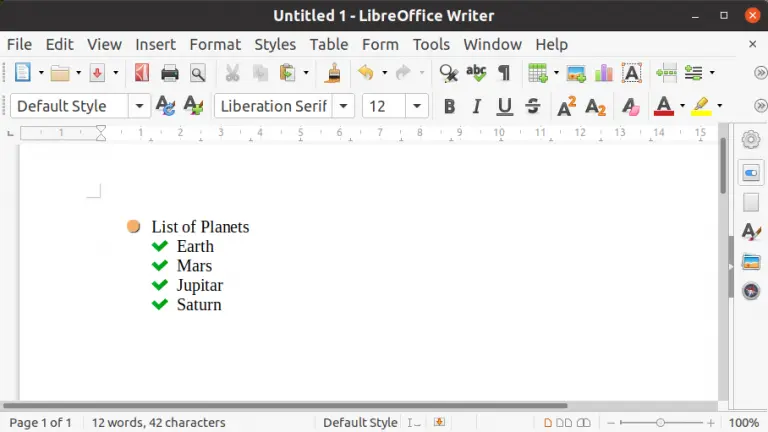Open the Format menu
Screen dimensions: 768x432
click(215, 44)
